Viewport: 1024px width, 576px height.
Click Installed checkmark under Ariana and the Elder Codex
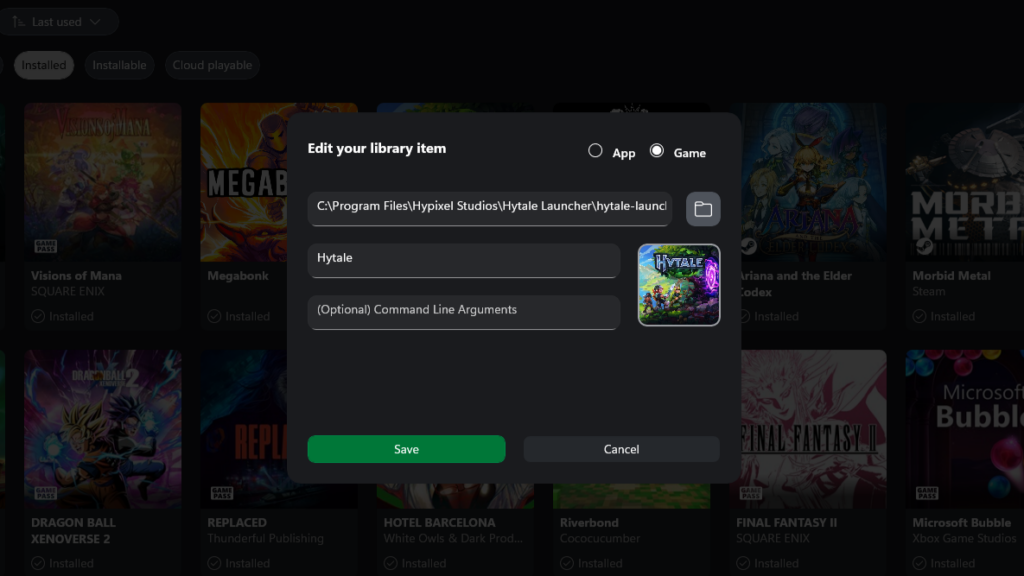(745, 317)
